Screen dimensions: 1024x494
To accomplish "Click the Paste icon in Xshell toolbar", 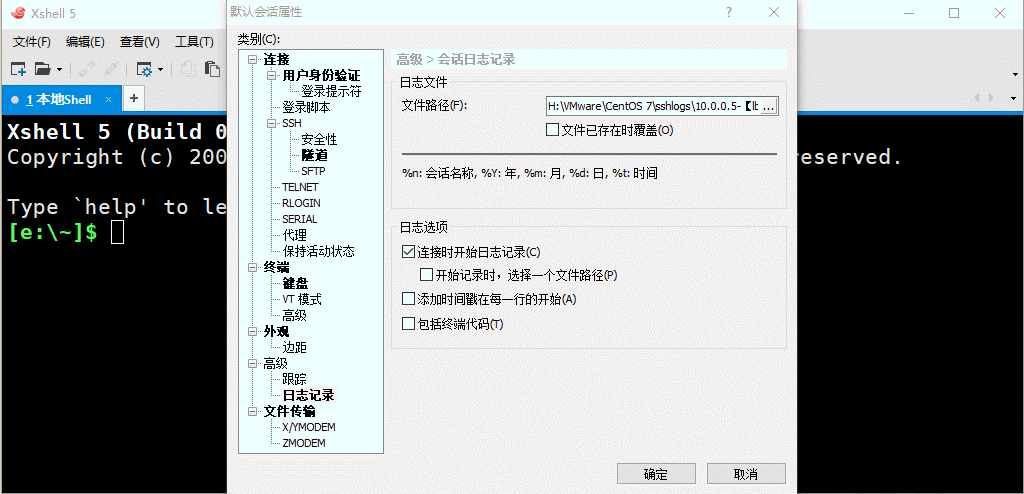I will tap(212, 69).
